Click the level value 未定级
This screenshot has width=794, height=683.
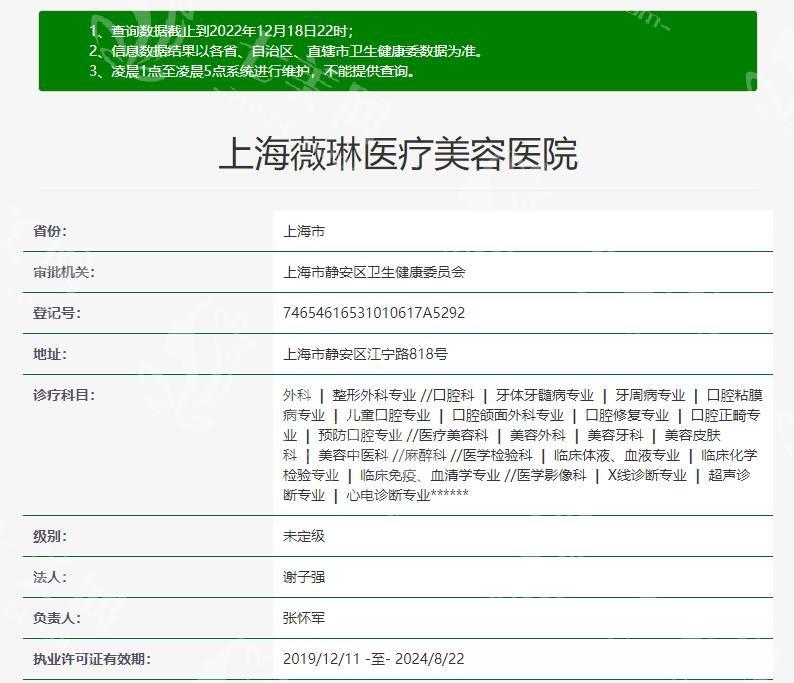pos(304,536)
